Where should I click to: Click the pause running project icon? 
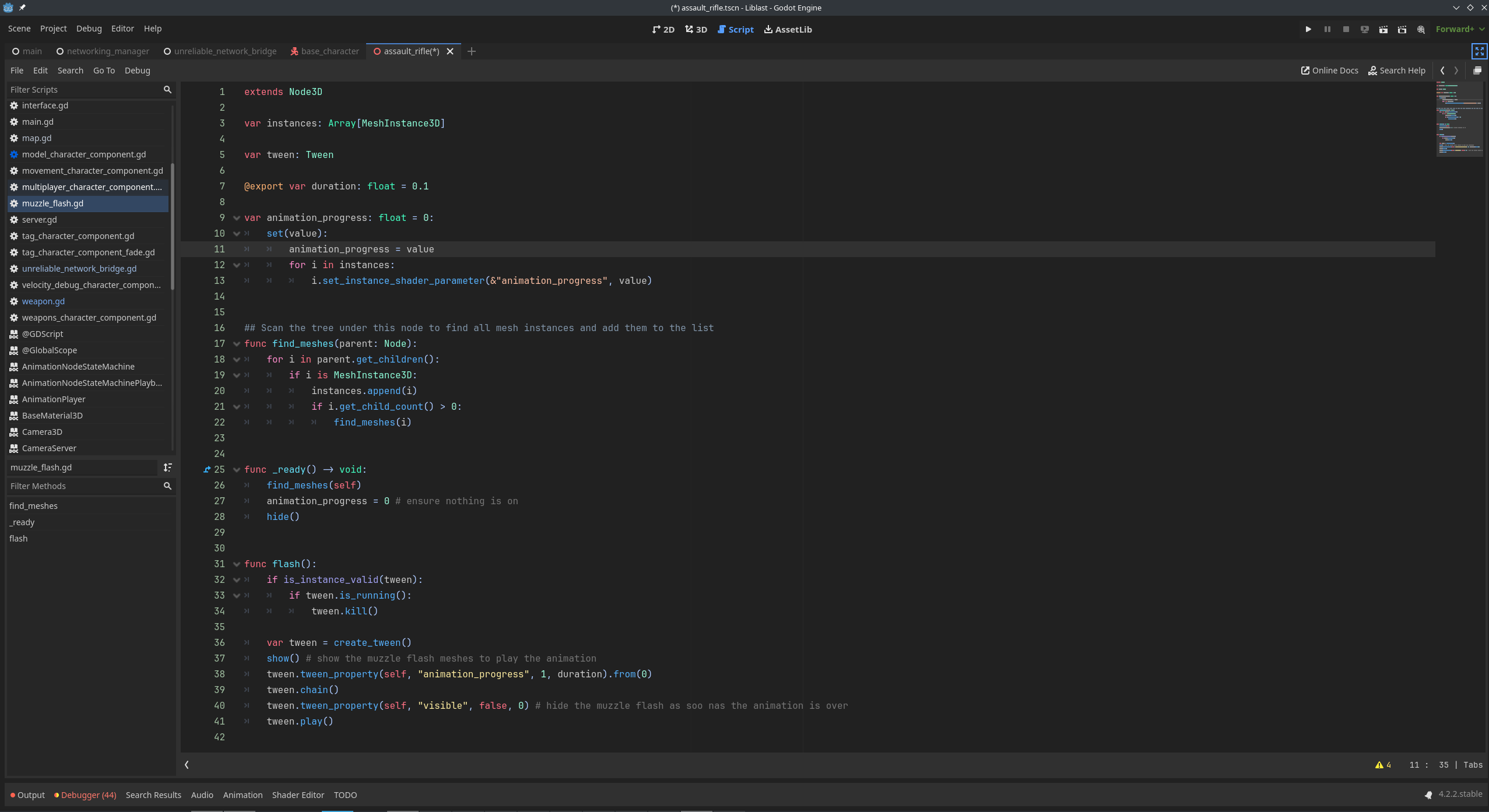1328,29
